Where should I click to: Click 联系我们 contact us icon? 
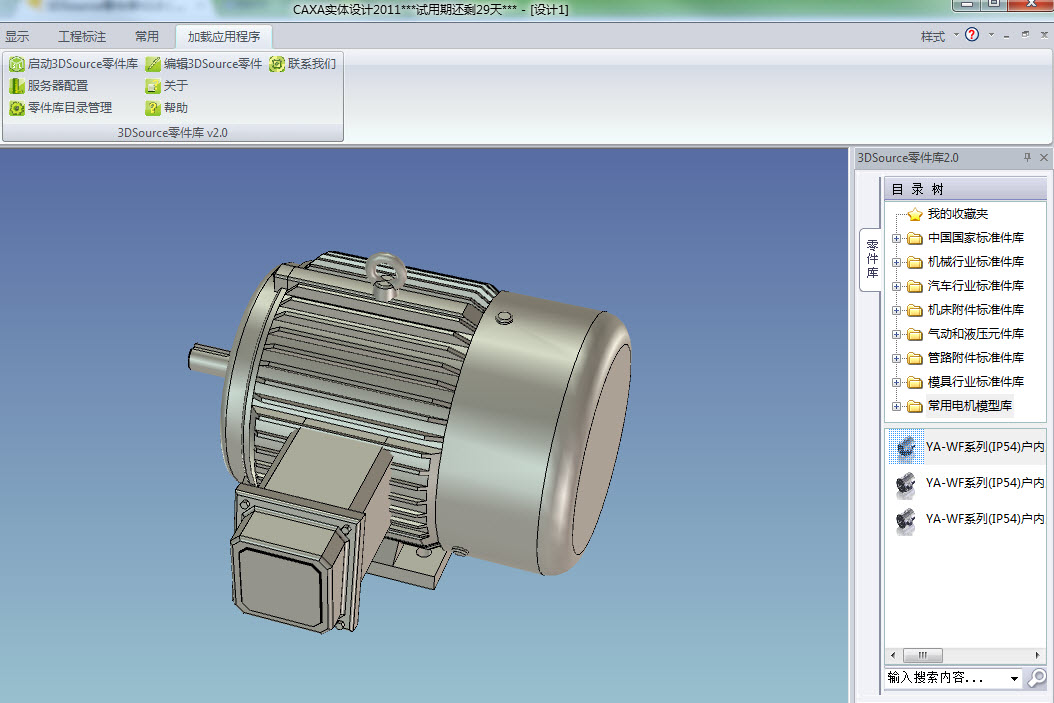(277, 64)
